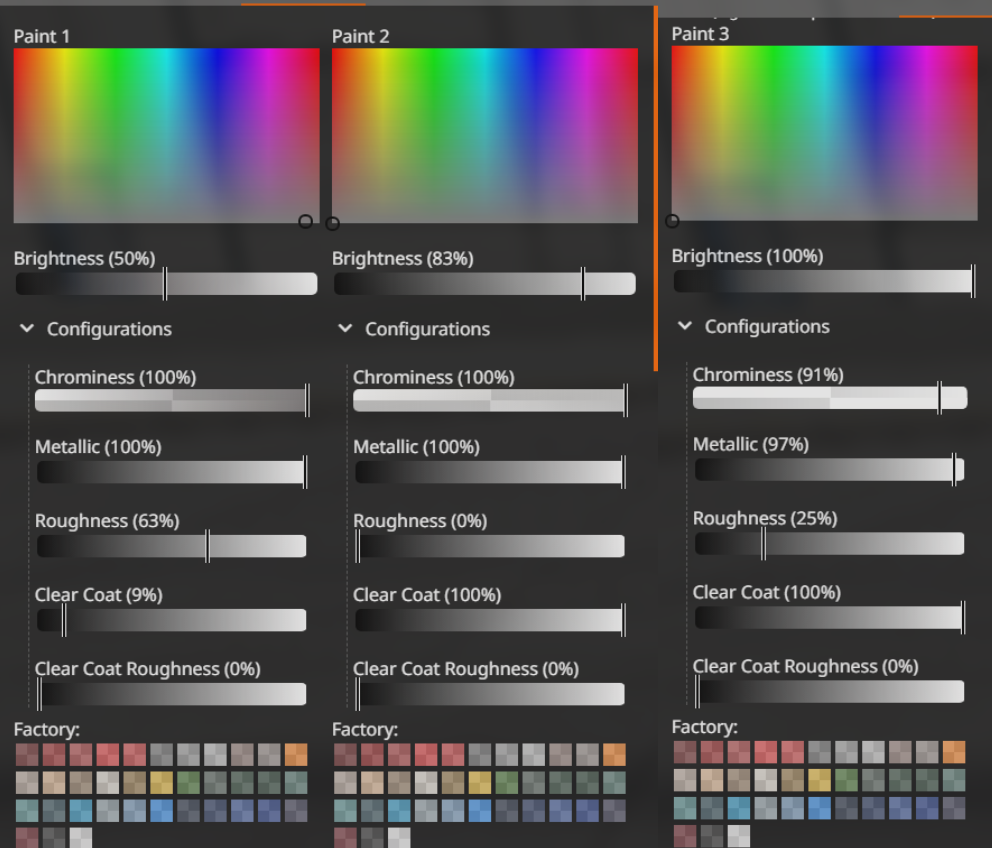Choose yellow factory swatch under Paint 2

480,783
